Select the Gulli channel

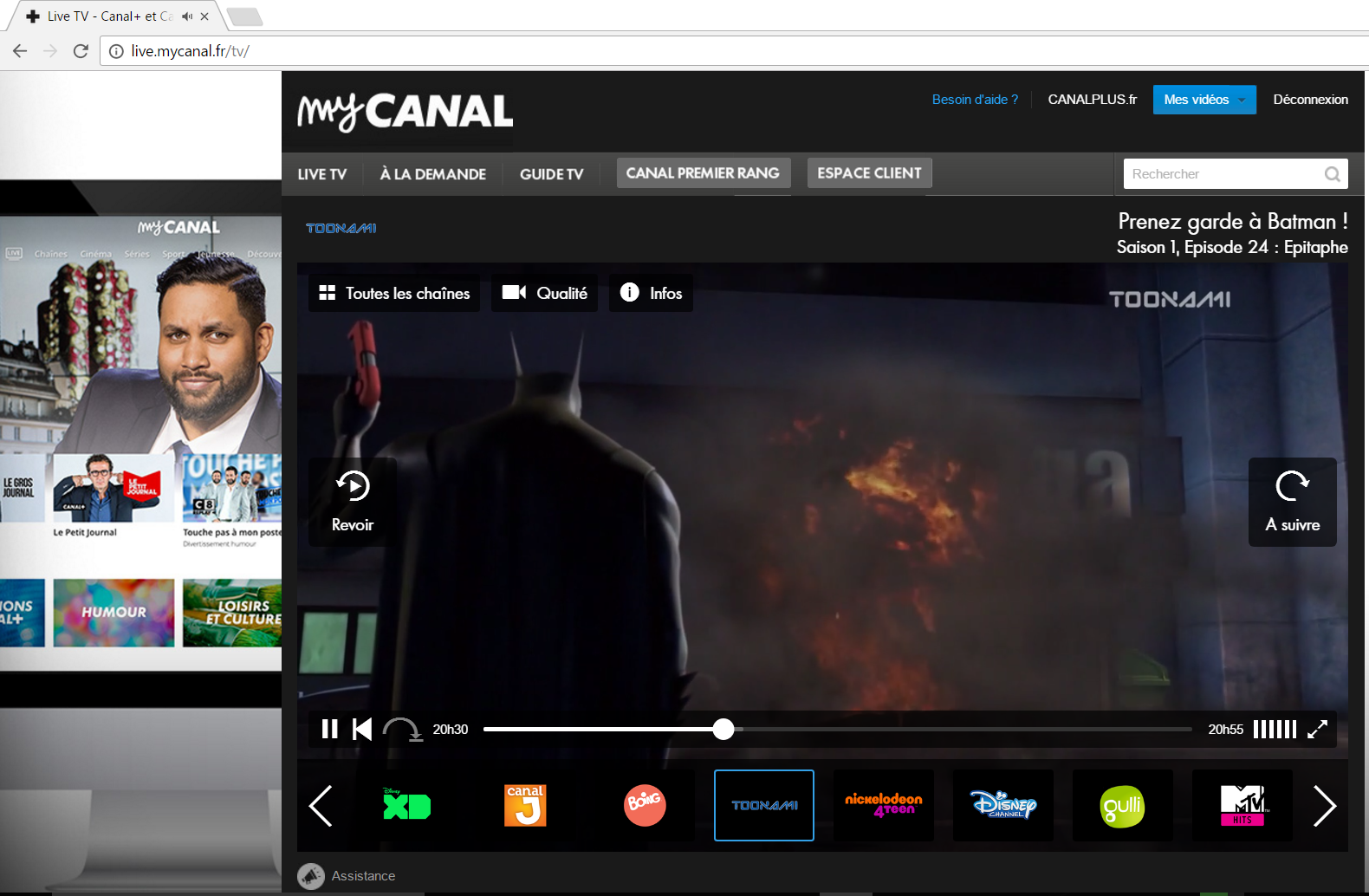[1122, 806]
